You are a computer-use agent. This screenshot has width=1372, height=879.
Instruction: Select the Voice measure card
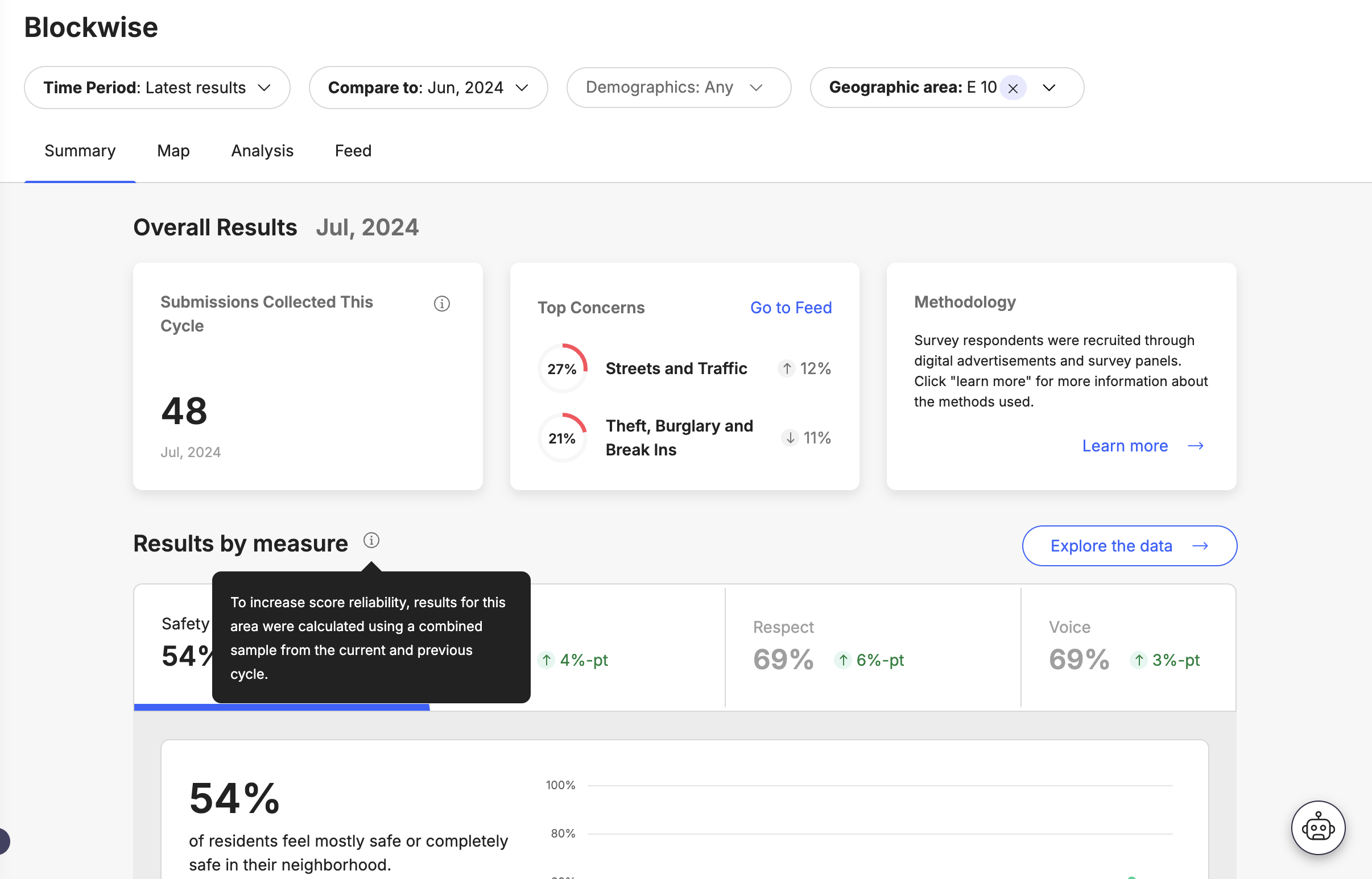[x=1127, y=646]
